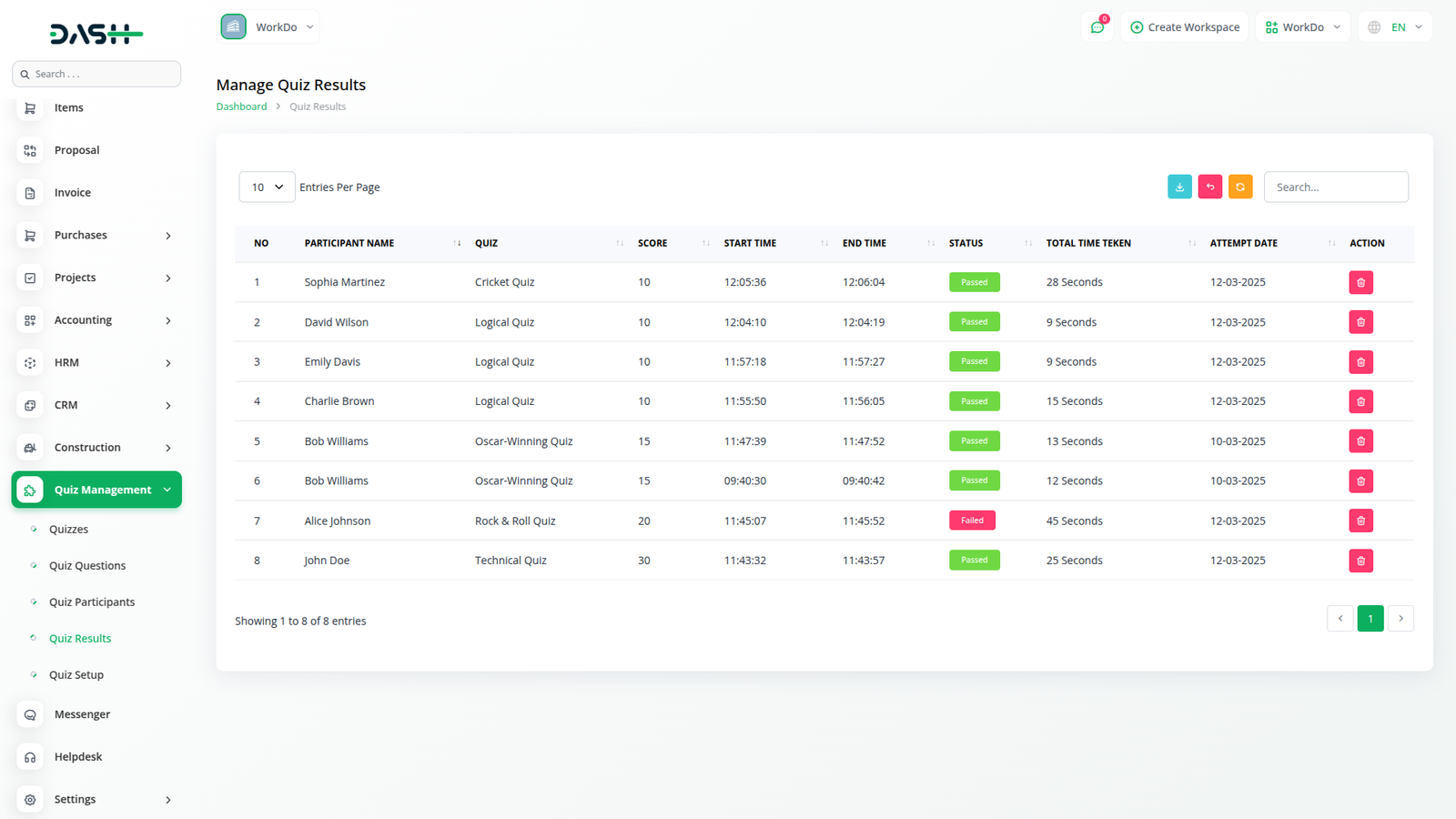Delete John Doe's Technical Quiz result

pyautogui.click(x=1360, y=561)
